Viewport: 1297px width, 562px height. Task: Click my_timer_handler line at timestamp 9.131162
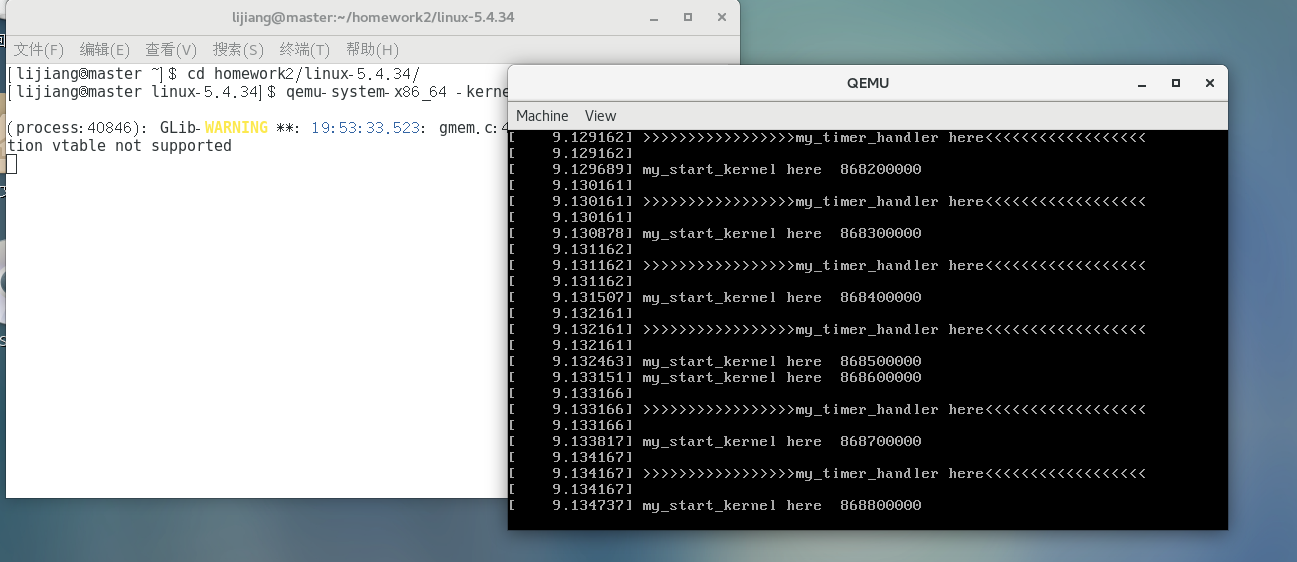[893, 266]
